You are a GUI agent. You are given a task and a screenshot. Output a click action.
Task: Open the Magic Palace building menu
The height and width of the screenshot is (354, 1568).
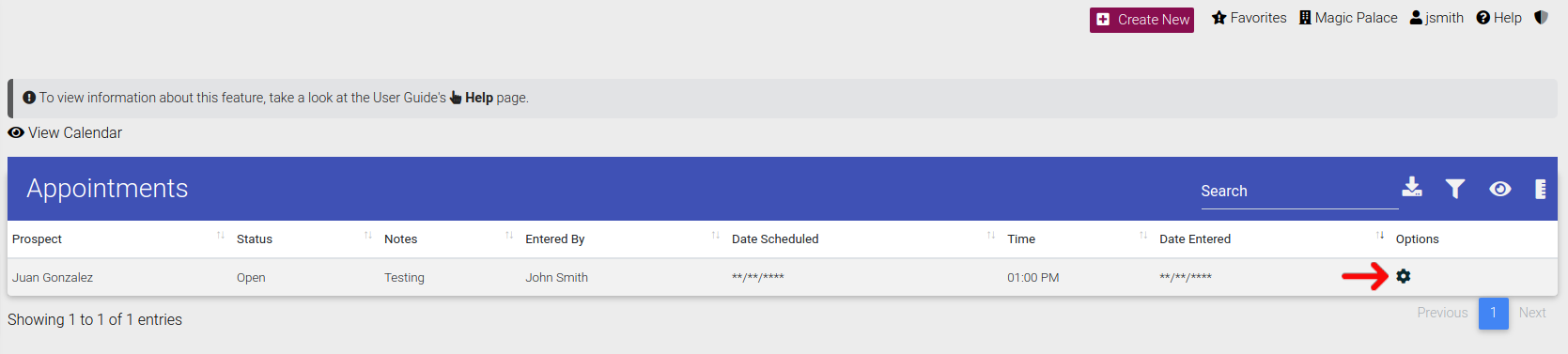[1348, 18]
